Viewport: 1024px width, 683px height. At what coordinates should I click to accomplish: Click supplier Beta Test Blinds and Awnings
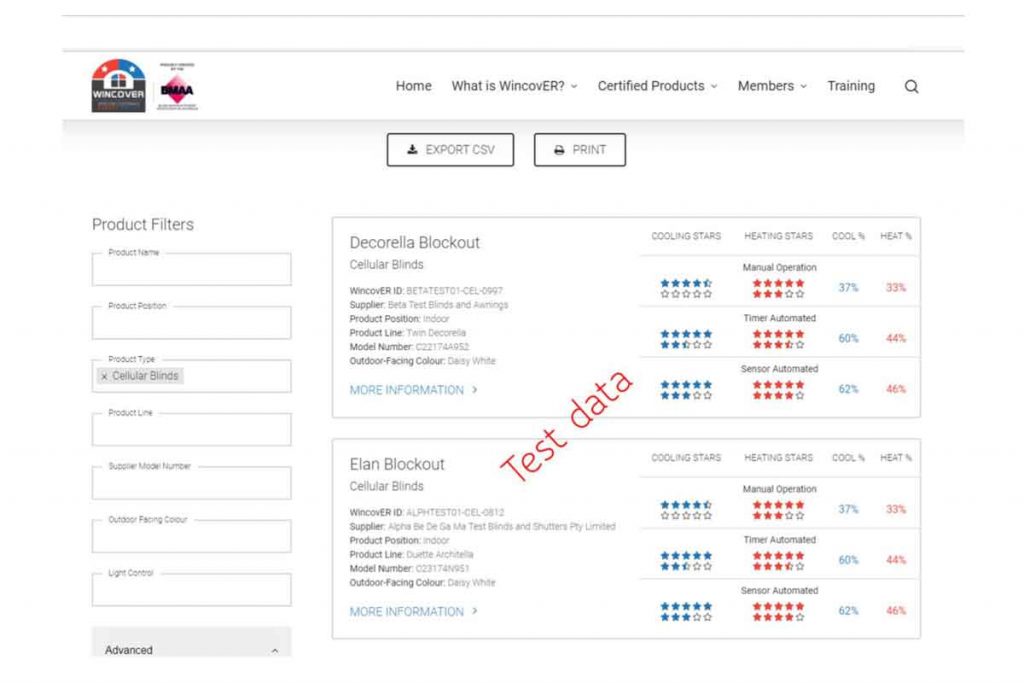pyautogui.click(x=447, y=305)
